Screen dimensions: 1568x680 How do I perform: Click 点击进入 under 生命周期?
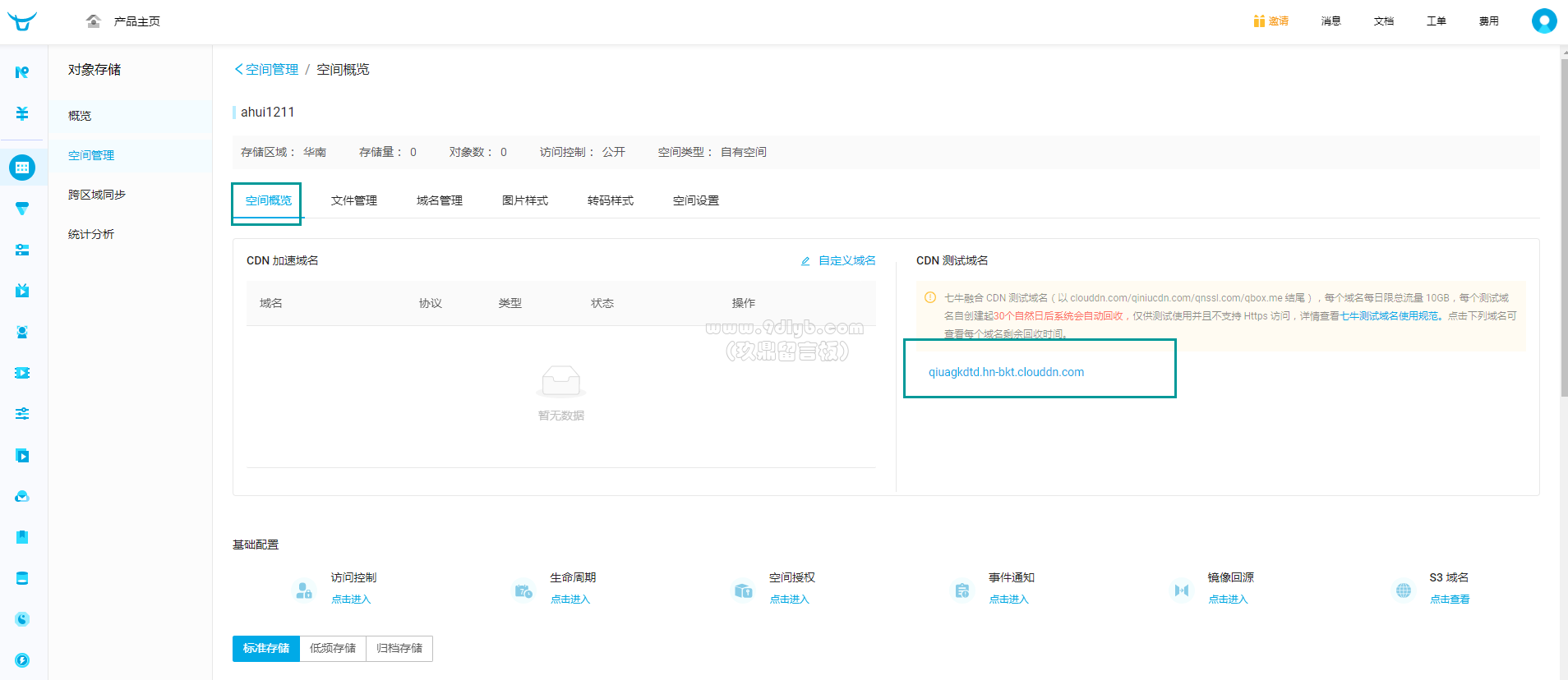coord(570,600)
